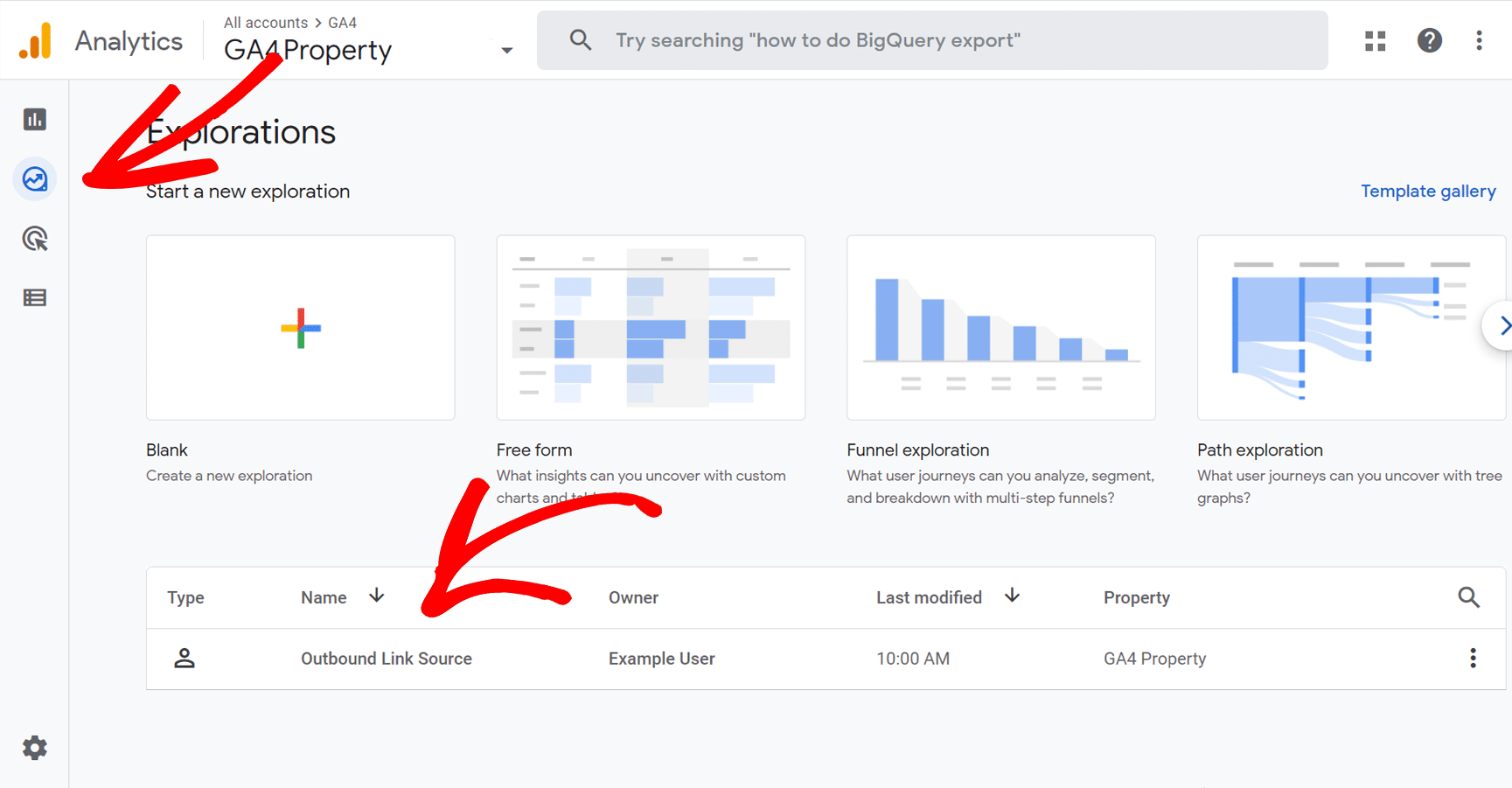The width and height of the screenshot is (1512, 788).
Task: Search explorations with table magnifier icon
Action: tap(1468, 597)
